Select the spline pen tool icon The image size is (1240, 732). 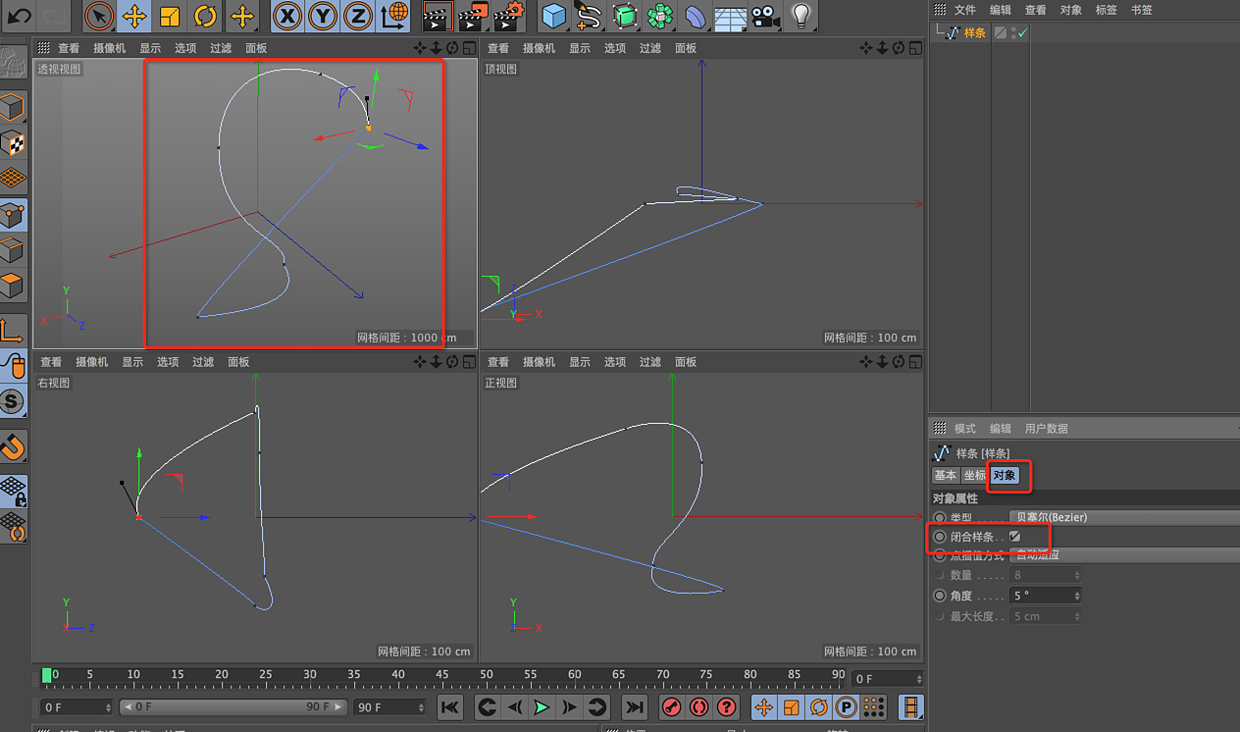click(x=589, y=15)
